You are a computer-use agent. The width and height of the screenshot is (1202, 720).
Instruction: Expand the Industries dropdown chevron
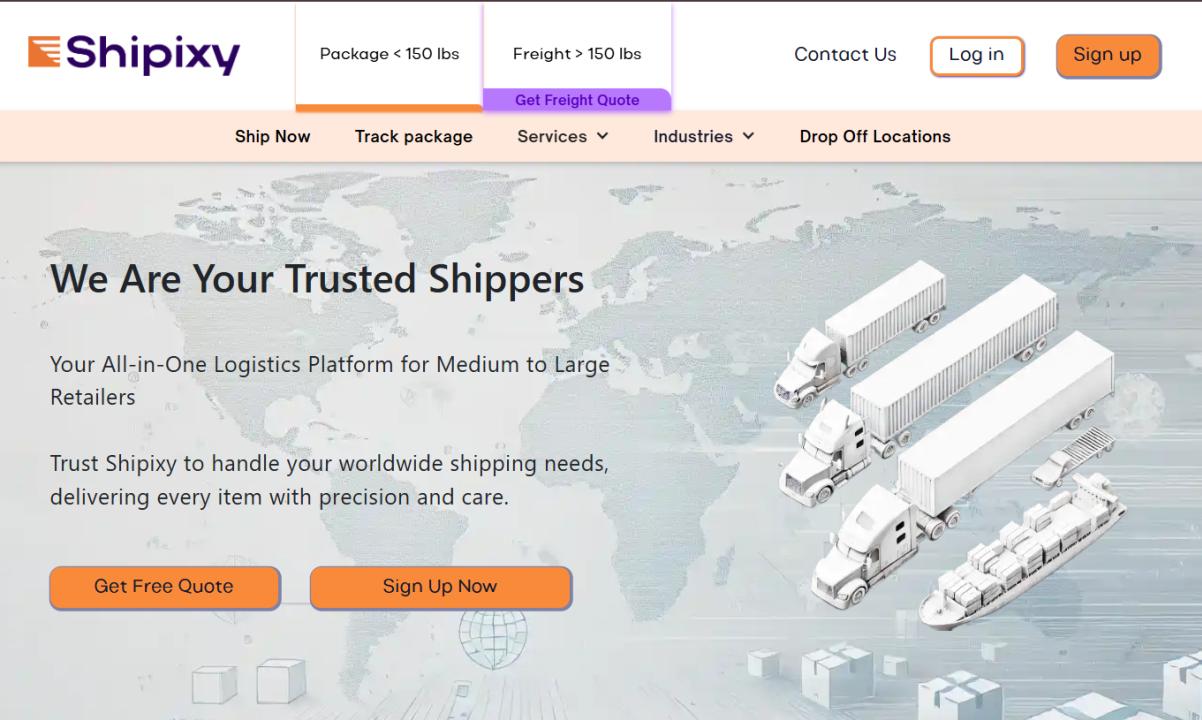[748, 137]
